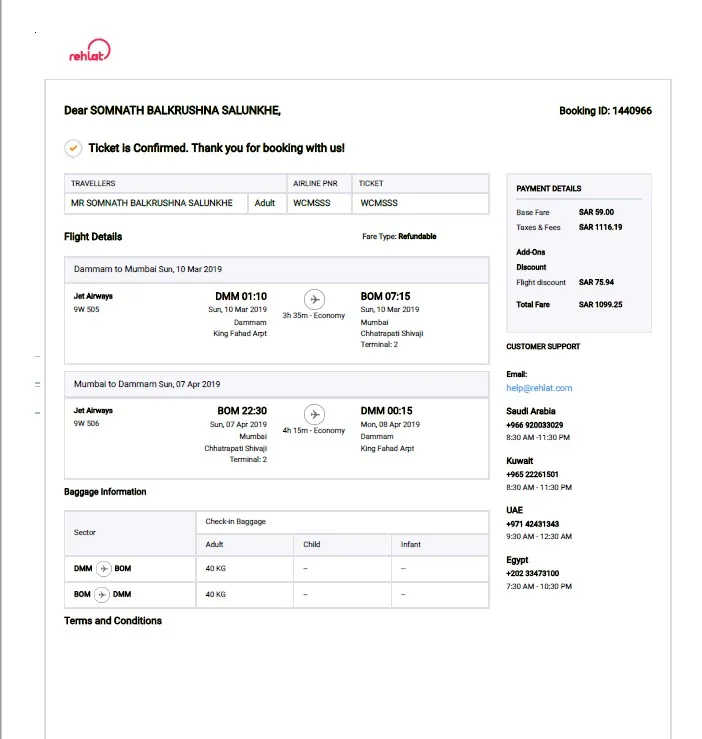This screenshot has height=739, width=702.
Task: Click the airplane icon on Dammam to Mumbai flight
Action: (314, 299)
